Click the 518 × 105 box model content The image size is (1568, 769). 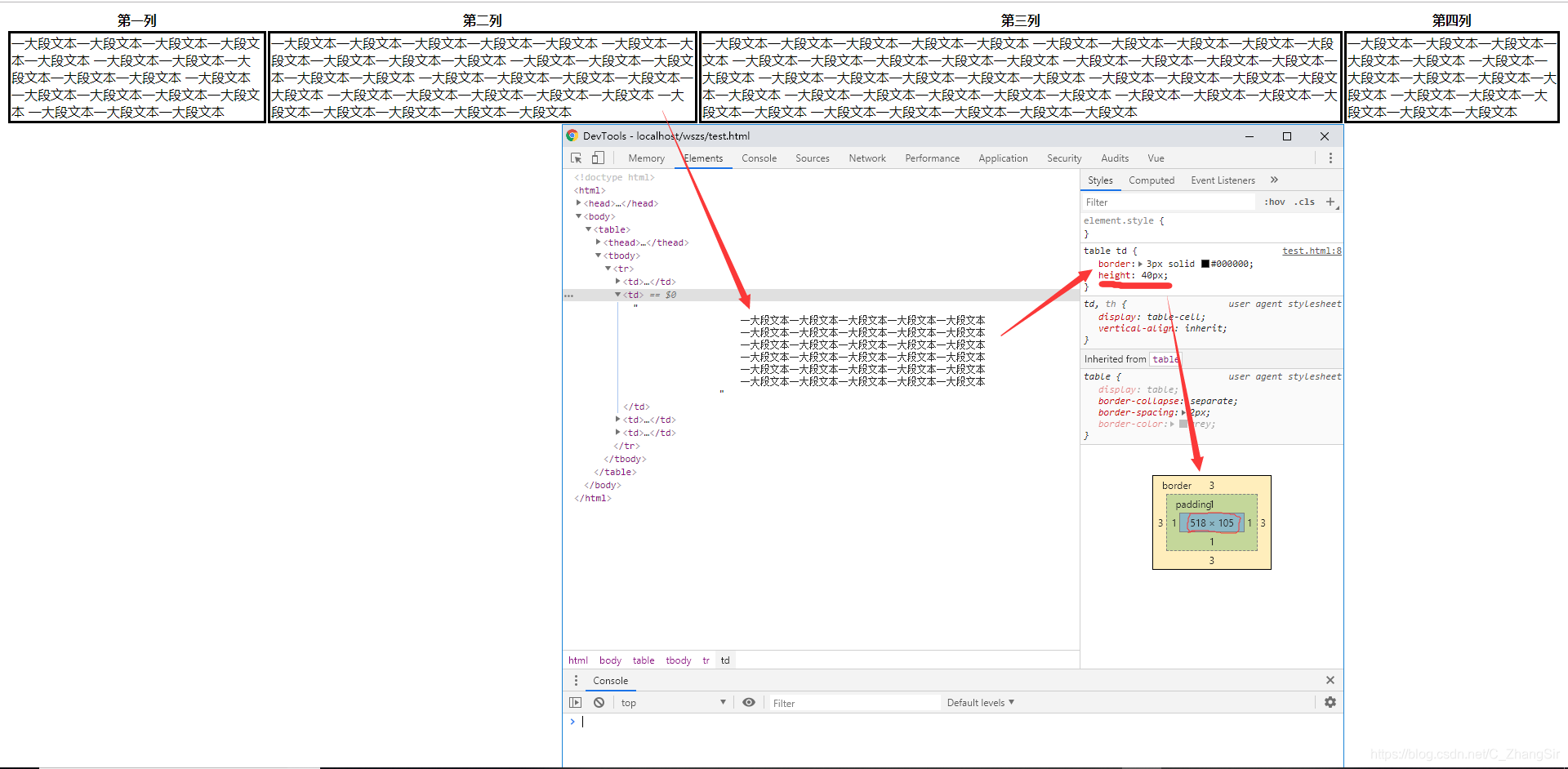pos(1212,522)
